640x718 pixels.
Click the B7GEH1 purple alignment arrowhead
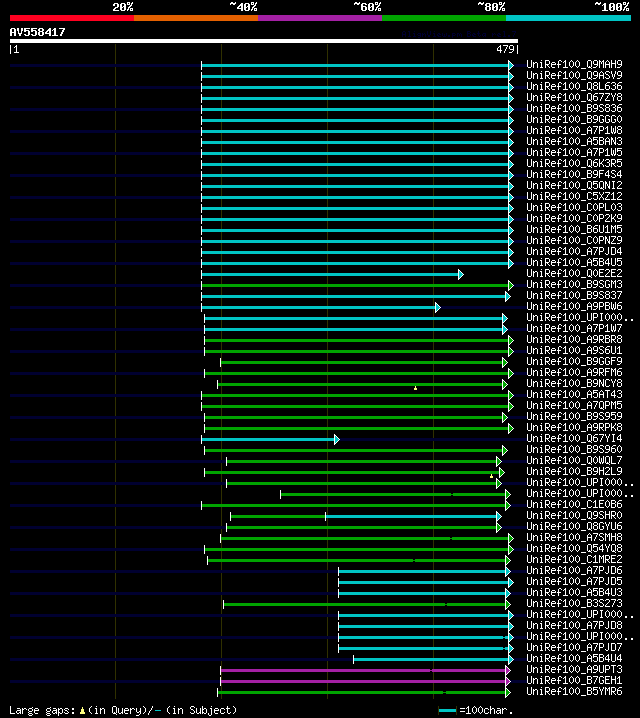click(508, 681)
